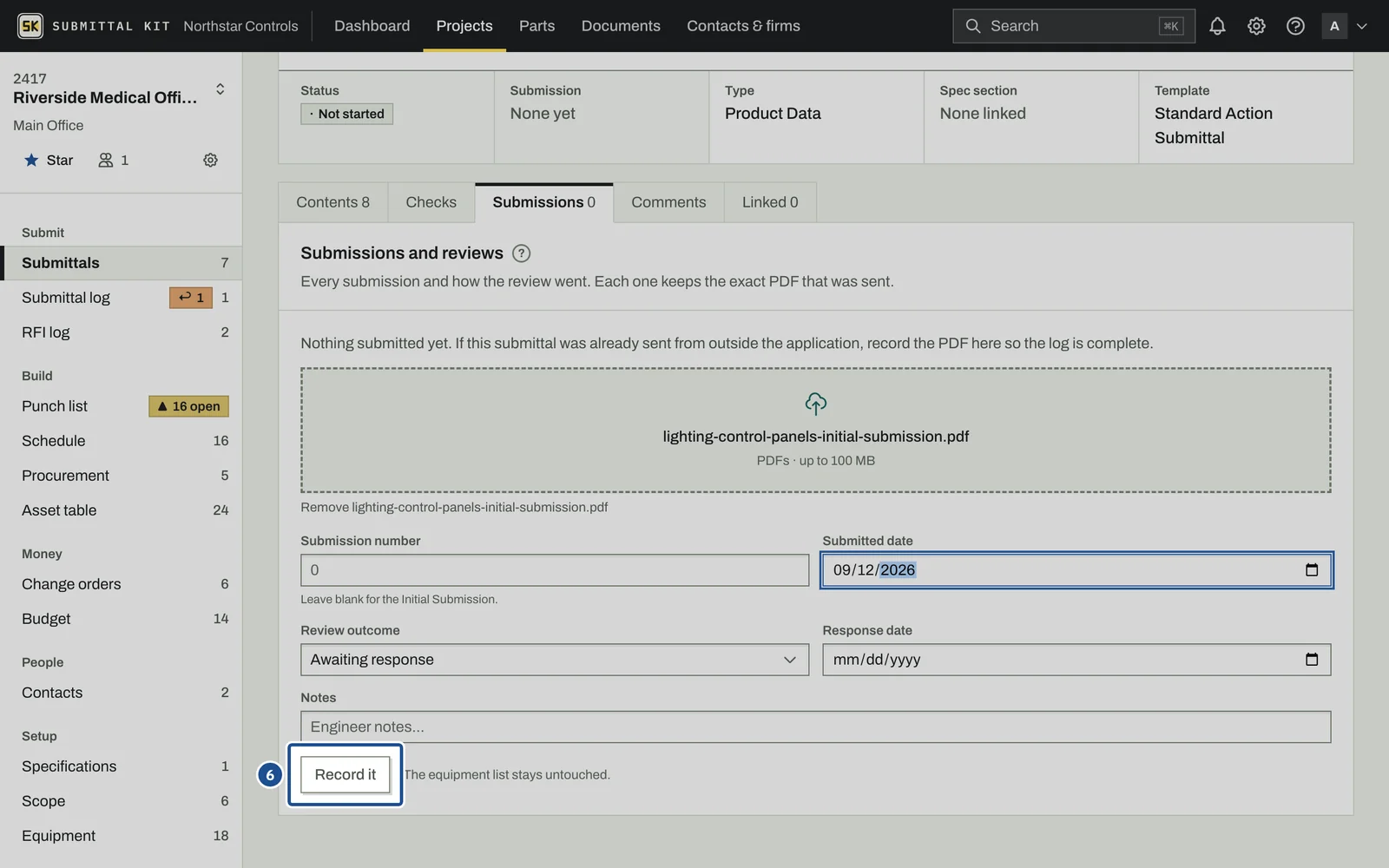Open Contacts & firms

743,26
